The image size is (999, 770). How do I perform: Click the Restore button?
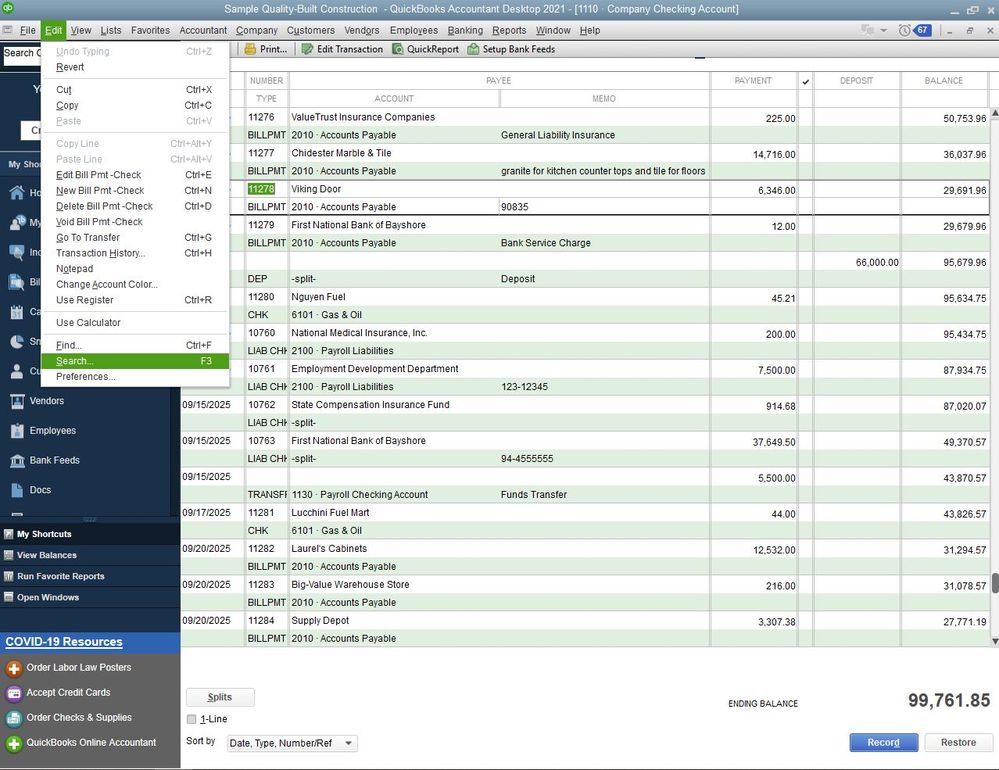958,743
